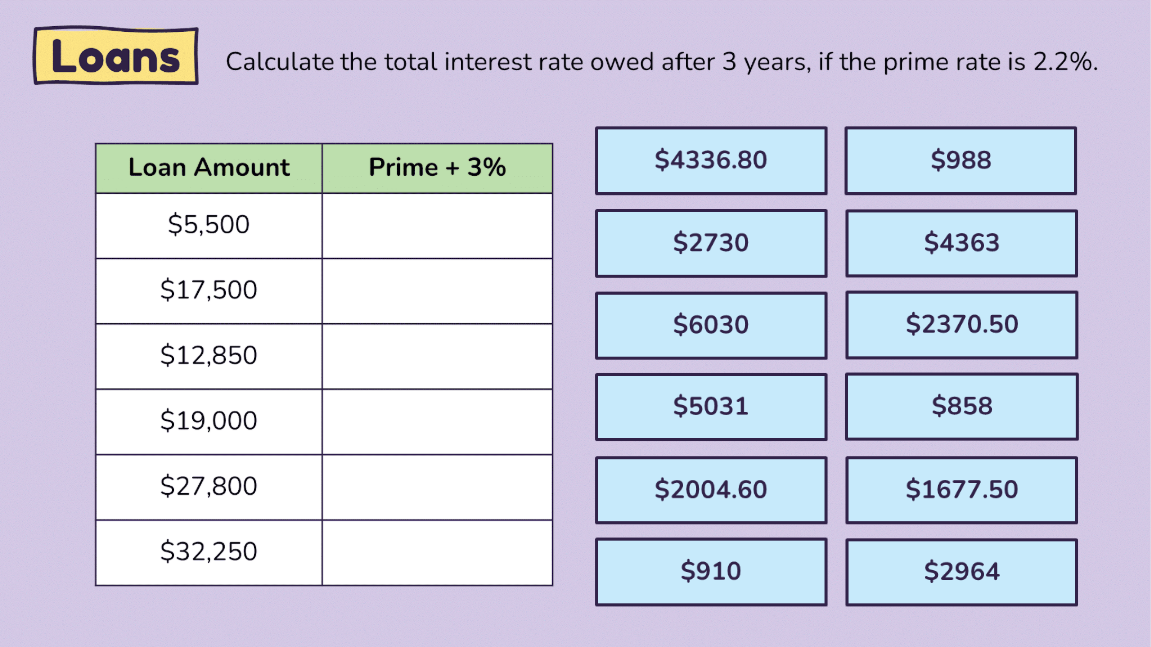Click the $6030 answer tile
The image size is (1151, 647).
pyautogui.click(x=711, y=325)
